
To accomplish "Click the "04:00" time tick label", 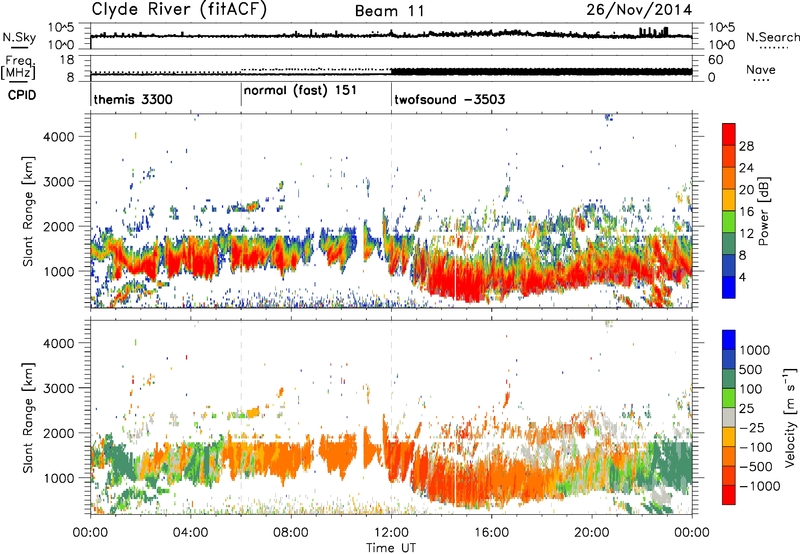I will (190, 533).
